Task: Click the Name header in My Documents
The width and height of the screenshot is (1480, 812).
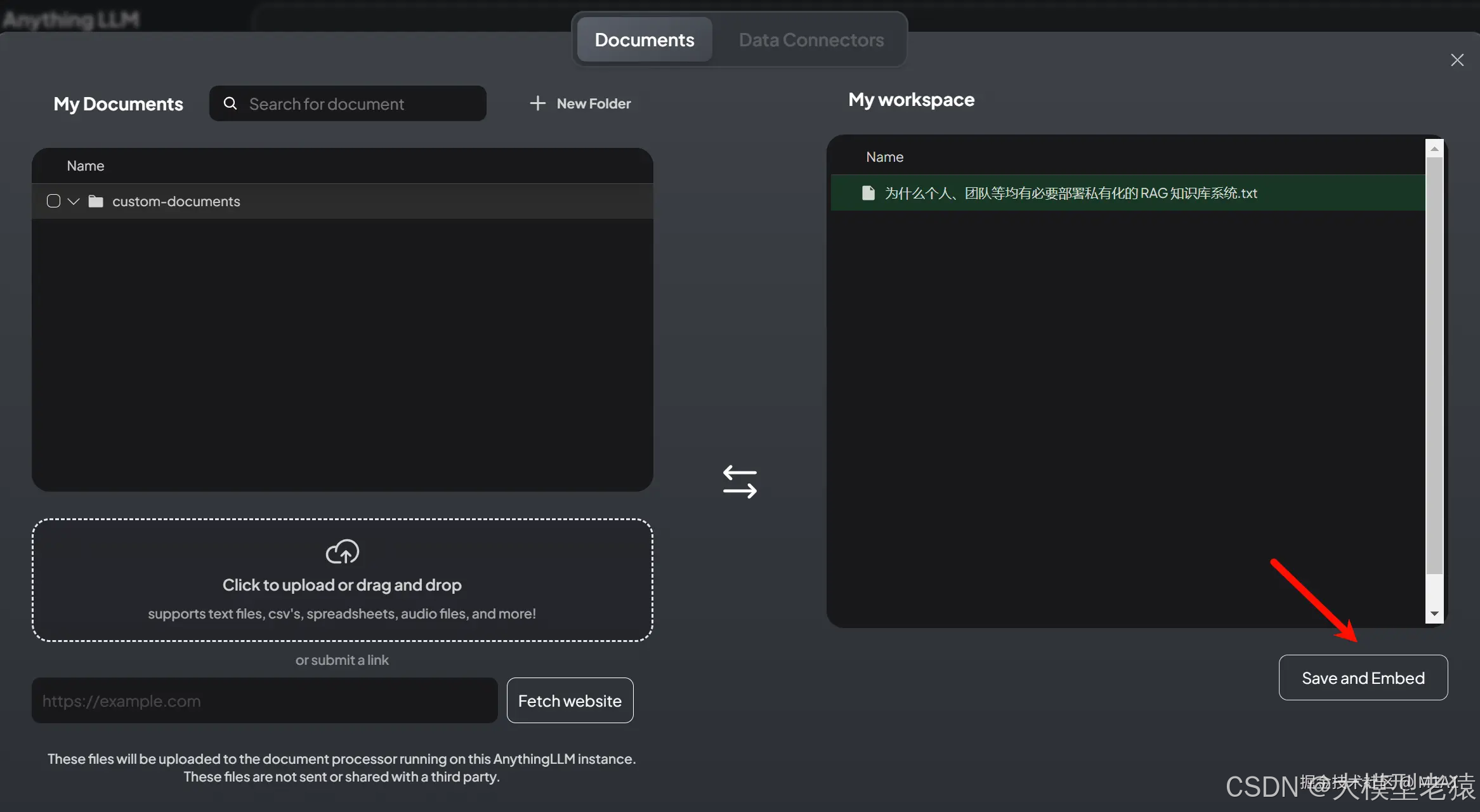Action: [86, 166]
